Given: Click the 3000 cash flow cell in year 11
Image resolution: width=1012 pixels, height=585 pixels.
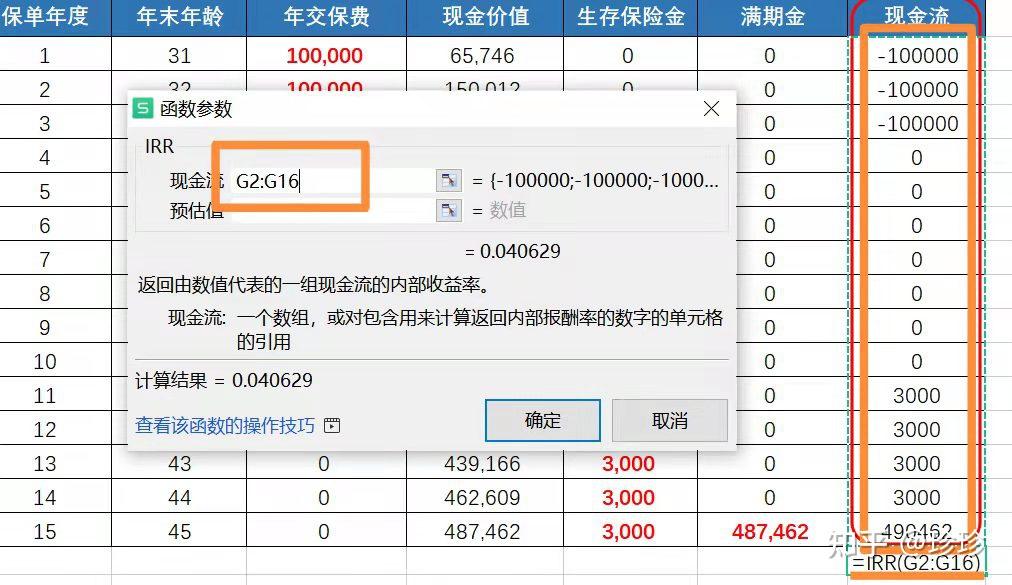Looking at the screenshot, I should pyautogui.click(x=917, y=396).
